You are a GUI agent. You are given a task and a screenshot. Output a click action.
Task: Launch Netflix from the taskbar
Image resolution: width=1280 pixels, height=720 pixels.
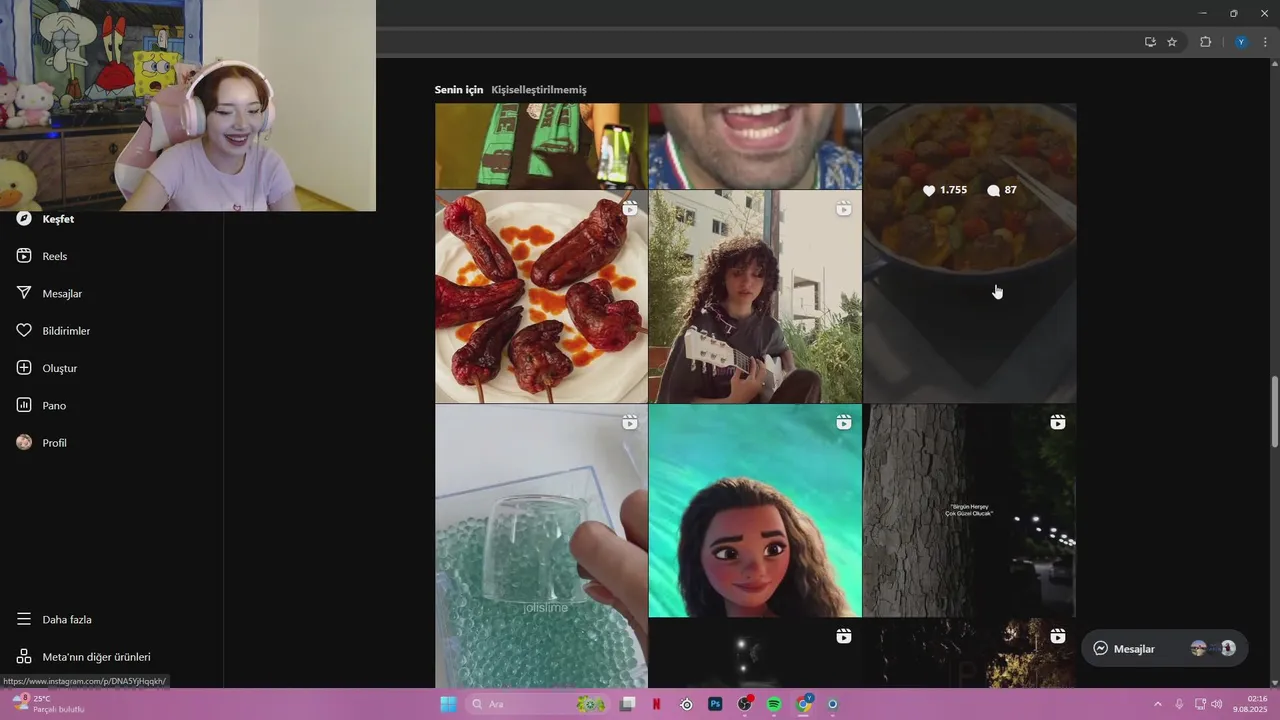click(x=657, y=704)
